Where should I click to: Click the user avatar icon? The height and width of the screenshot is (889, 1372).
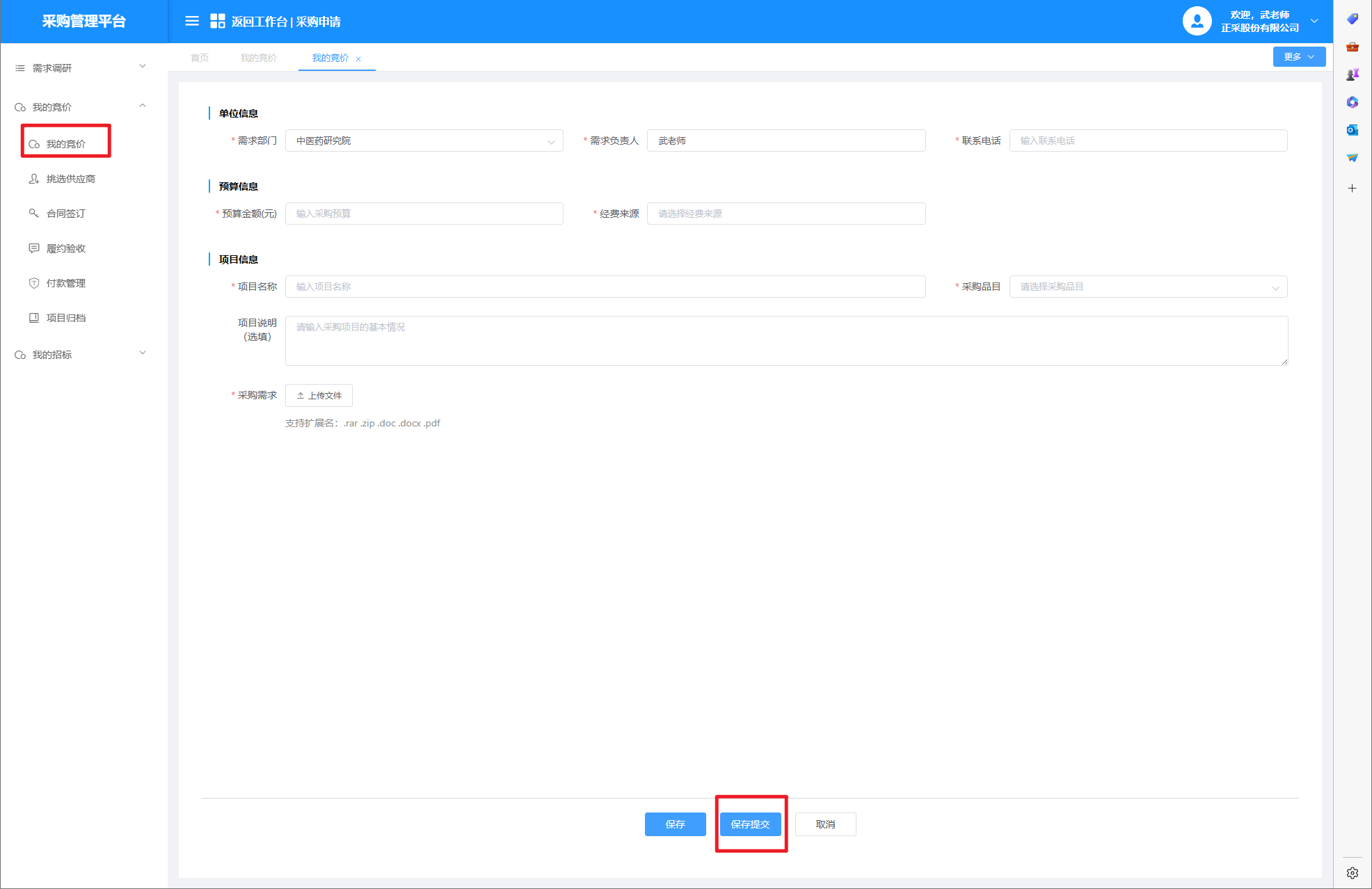1197,22
